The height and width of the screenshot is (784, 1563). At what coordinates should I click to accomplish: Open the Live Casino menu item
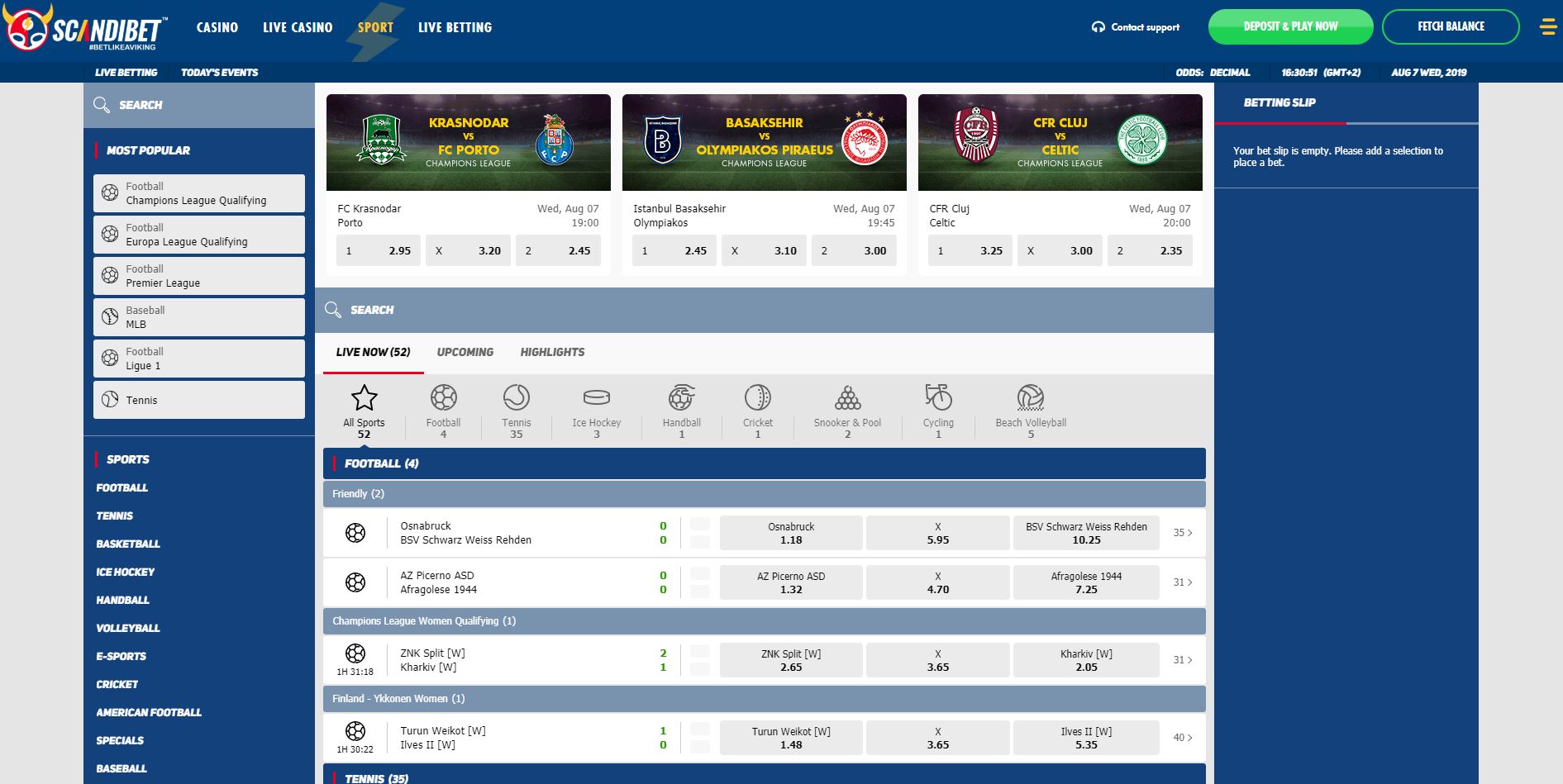pos(298,27)
